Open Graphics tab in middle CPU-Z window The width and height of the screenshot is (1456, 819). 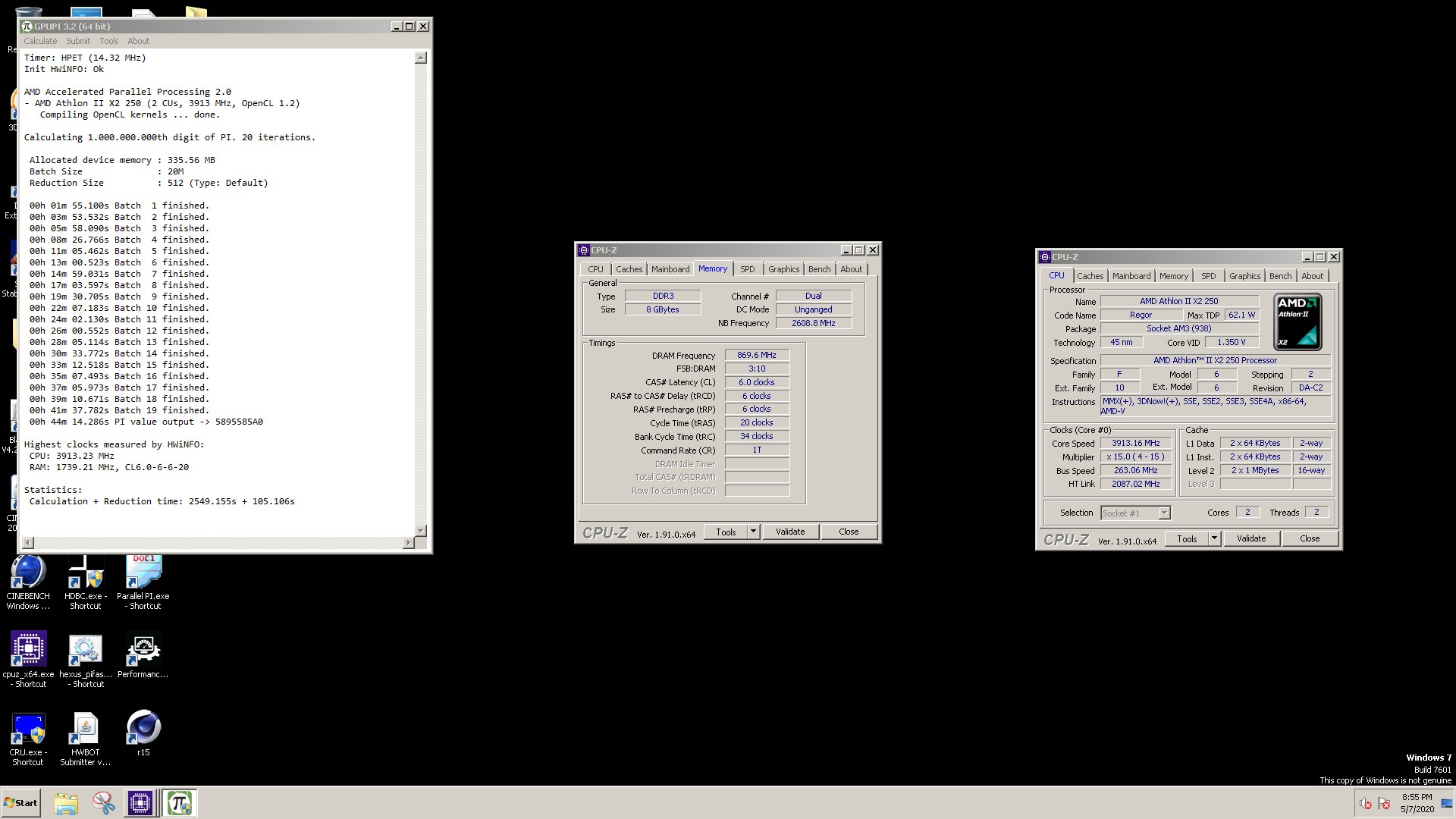point(783,269)
